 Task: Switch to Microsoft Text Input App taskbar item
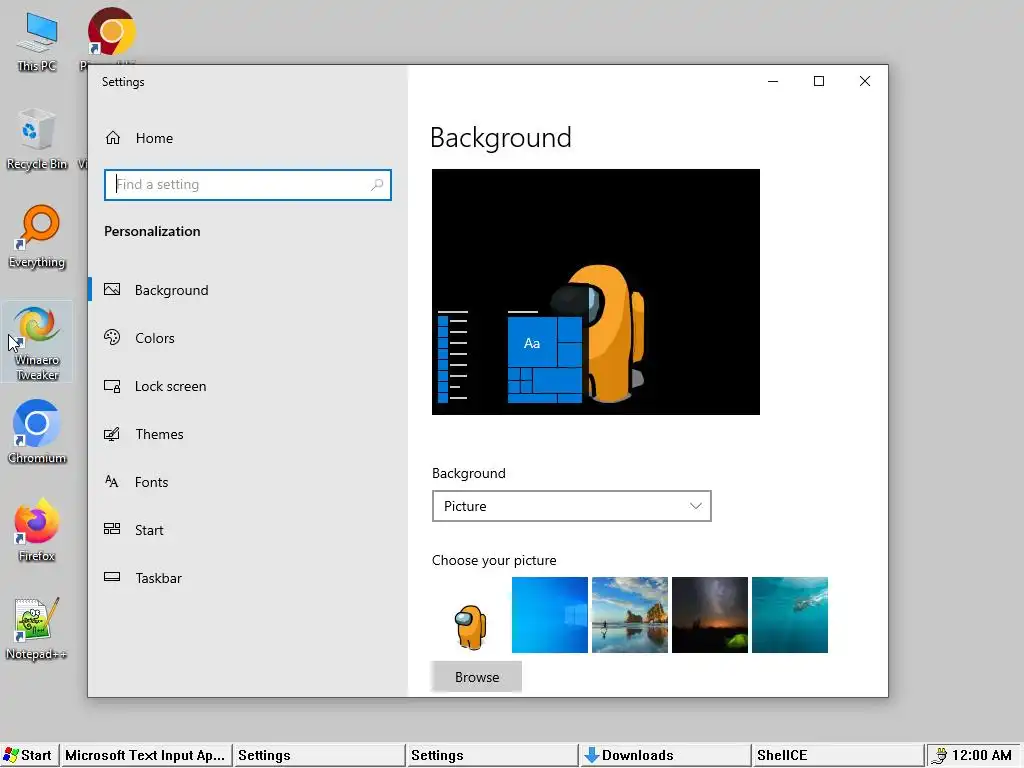pyautogui.click(x=146, y=756)
